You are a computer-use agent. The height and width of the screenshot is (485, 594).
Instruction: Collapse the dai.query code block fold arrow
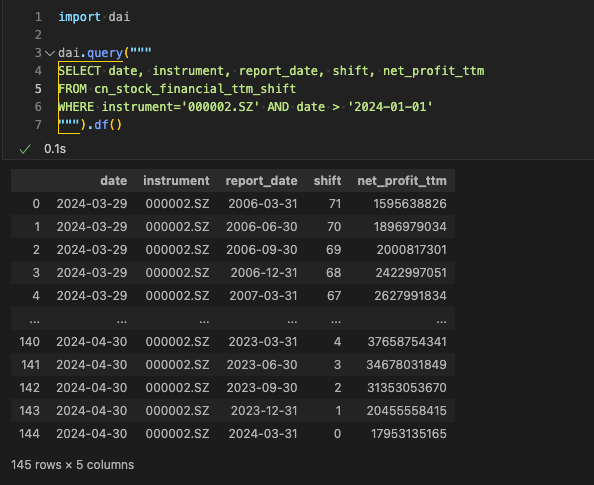(50, 53)
